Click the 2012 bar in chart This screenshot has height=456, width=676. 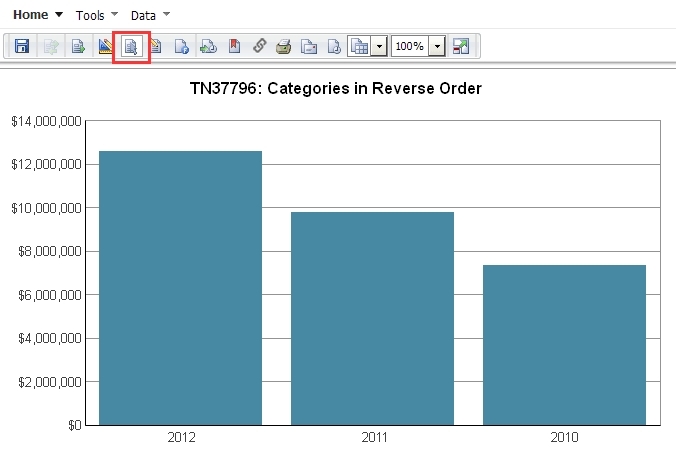180,288
